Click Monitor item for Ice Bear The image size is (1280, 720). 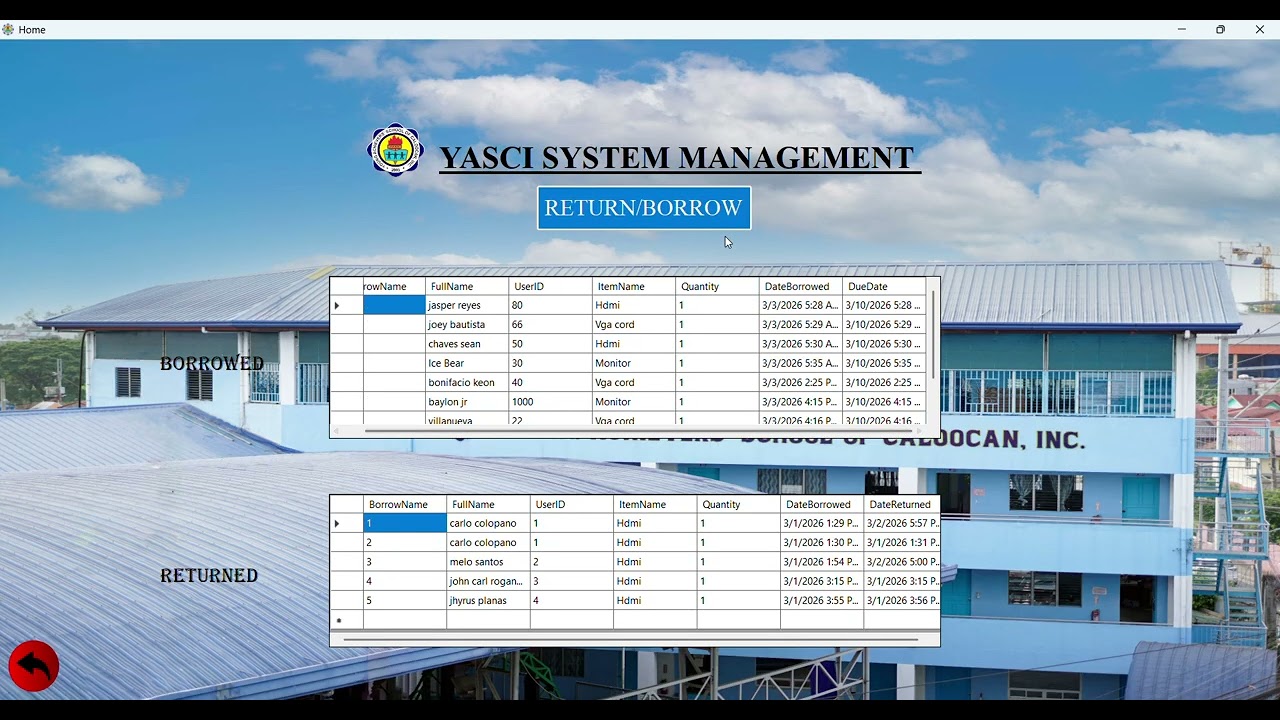(634, 363)
